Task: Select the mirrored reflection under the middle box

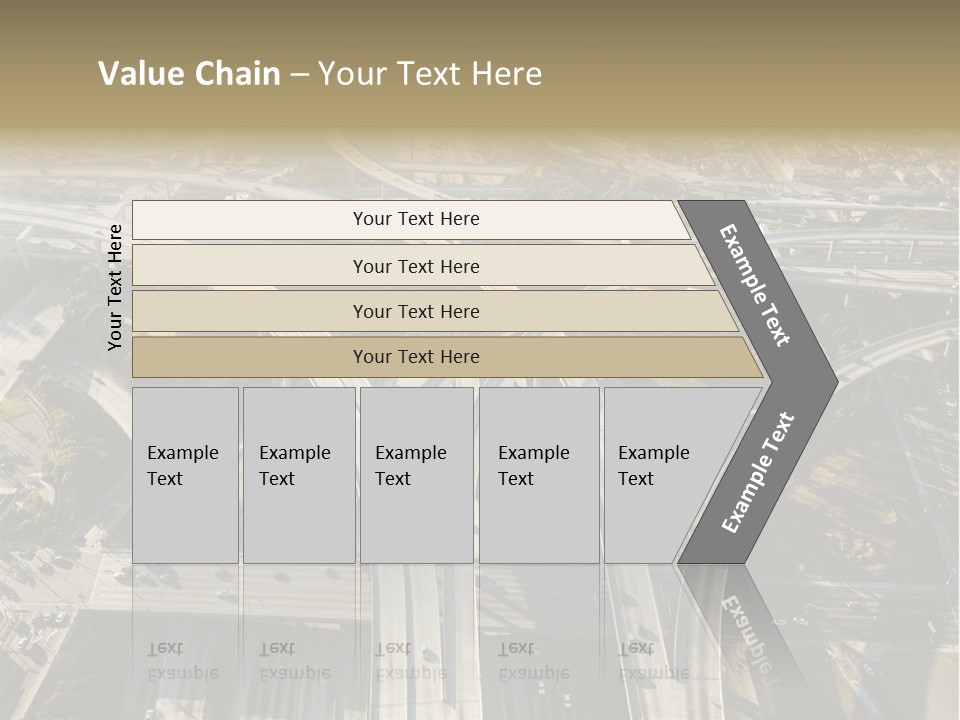Action: click(x=411, y=660)
